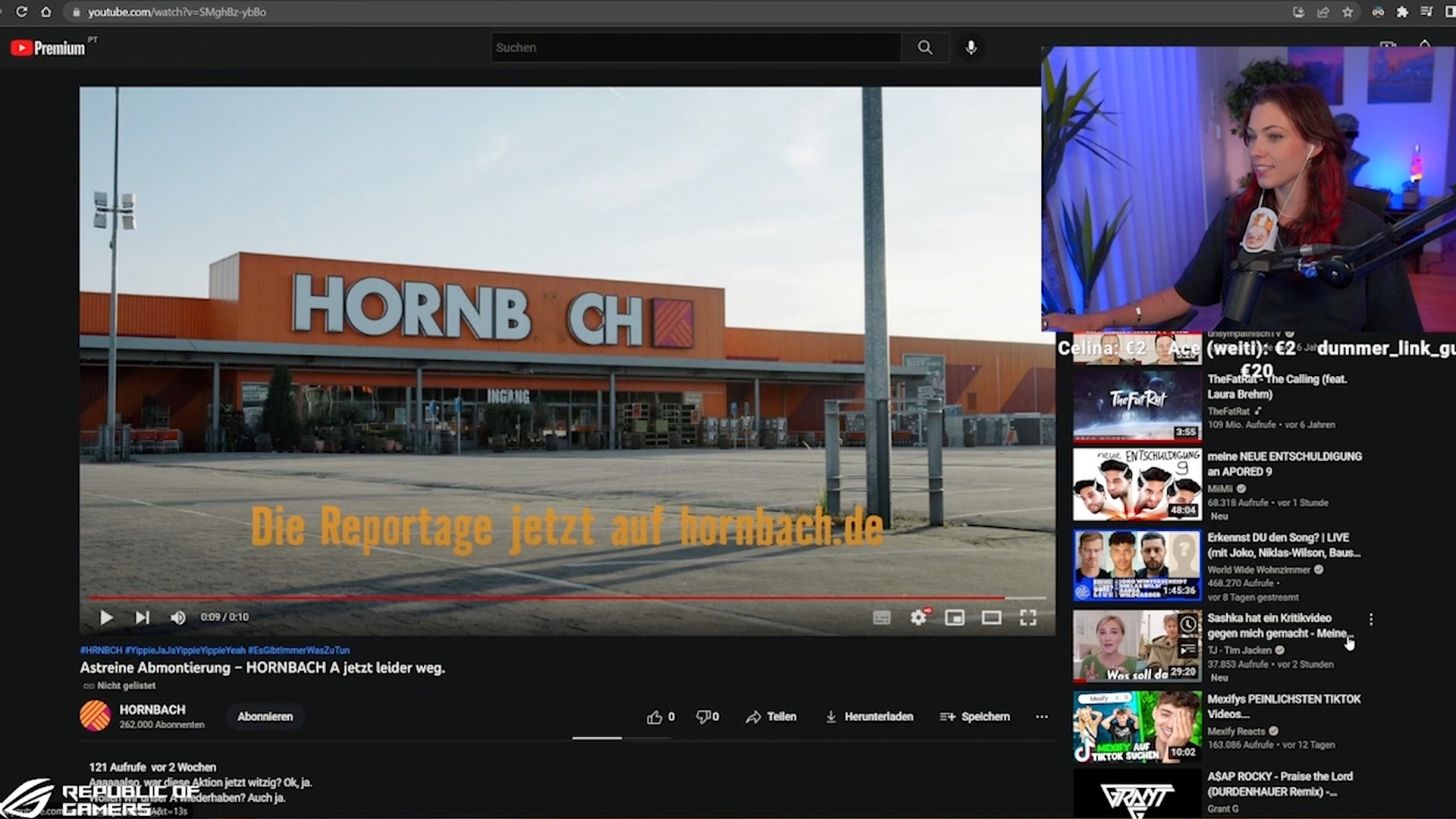Click the install app icon in address bar

(1298, 12)
